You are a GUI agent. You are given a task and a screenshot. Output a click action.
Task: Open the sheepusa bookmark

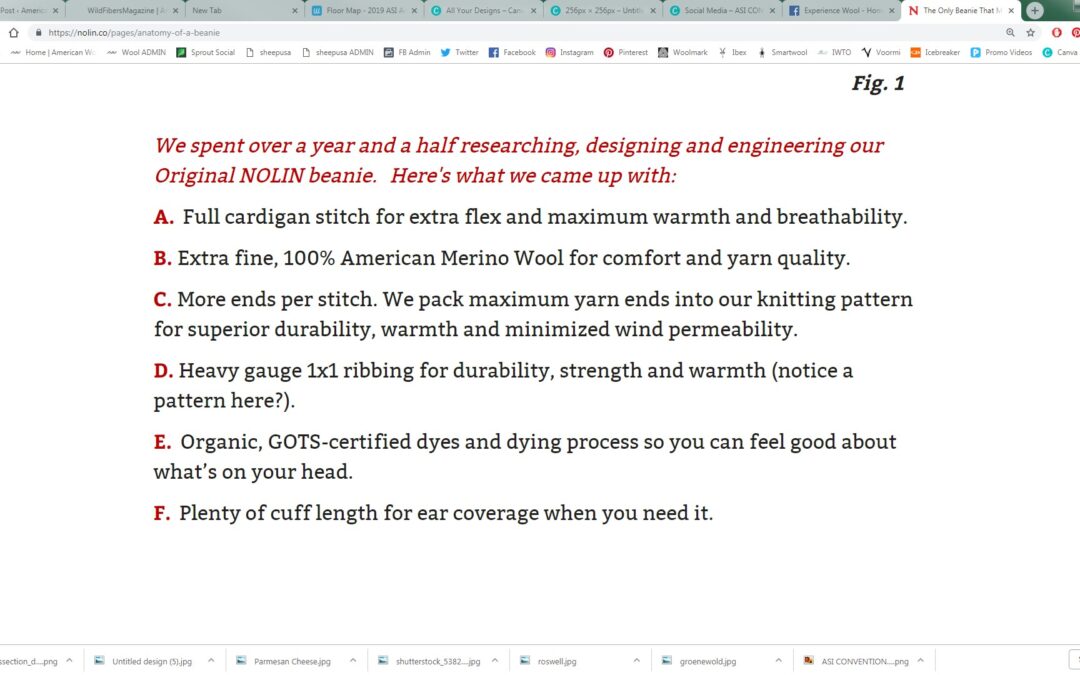pyautogui.click(x=268, y=52)
